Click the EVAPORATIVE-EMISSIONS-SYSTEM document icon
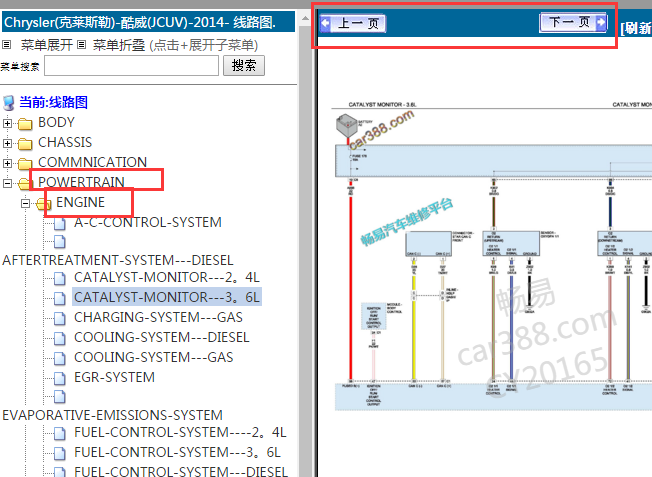Screen dimensions: 652x477 point(59,397)
